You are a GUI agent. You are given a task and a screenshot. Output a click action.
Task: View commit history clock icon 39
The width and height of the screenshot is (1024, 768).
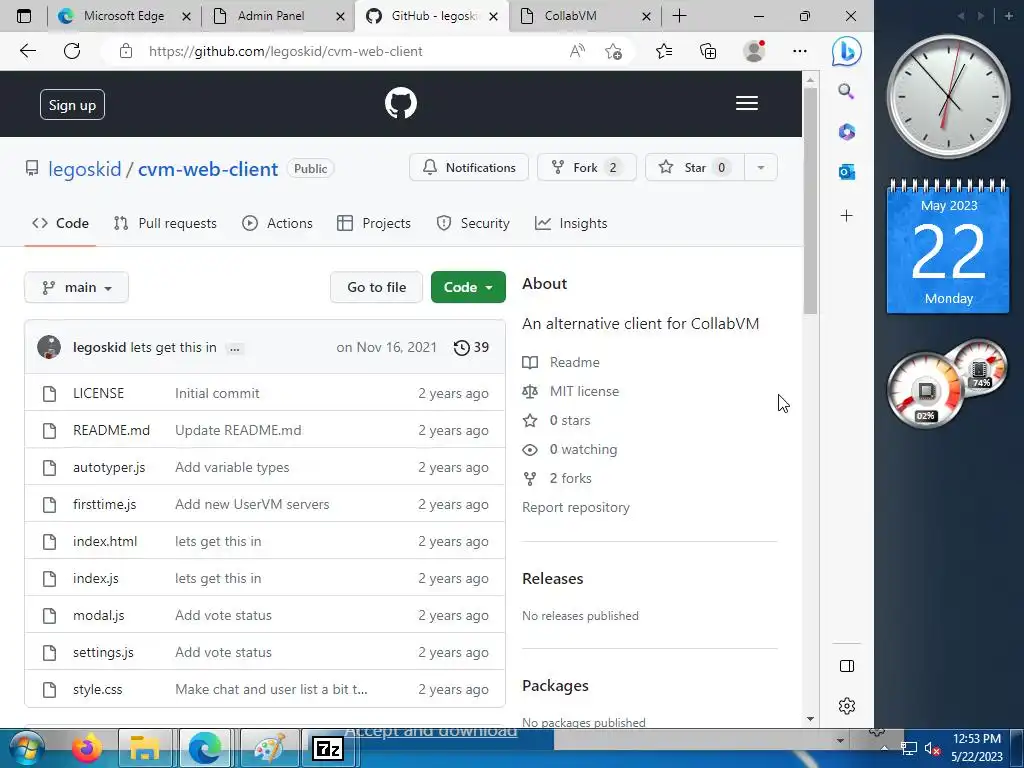click(471, 347)
